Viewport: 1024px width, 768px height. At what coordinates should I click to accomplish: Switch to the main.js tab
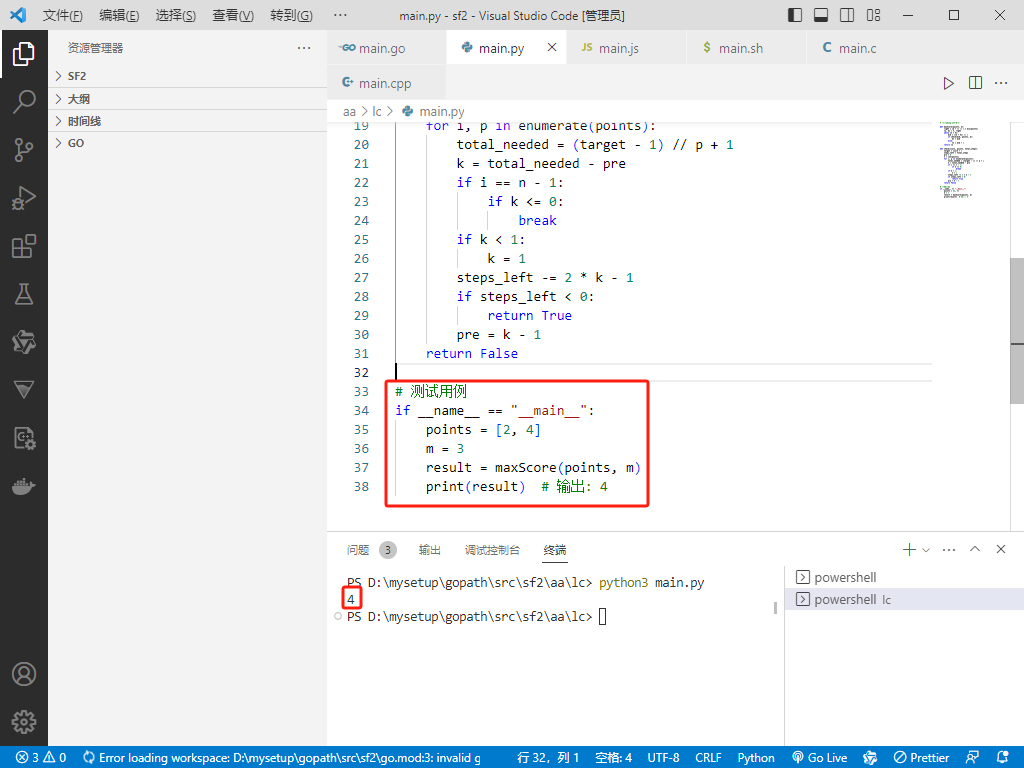[626, 48]
